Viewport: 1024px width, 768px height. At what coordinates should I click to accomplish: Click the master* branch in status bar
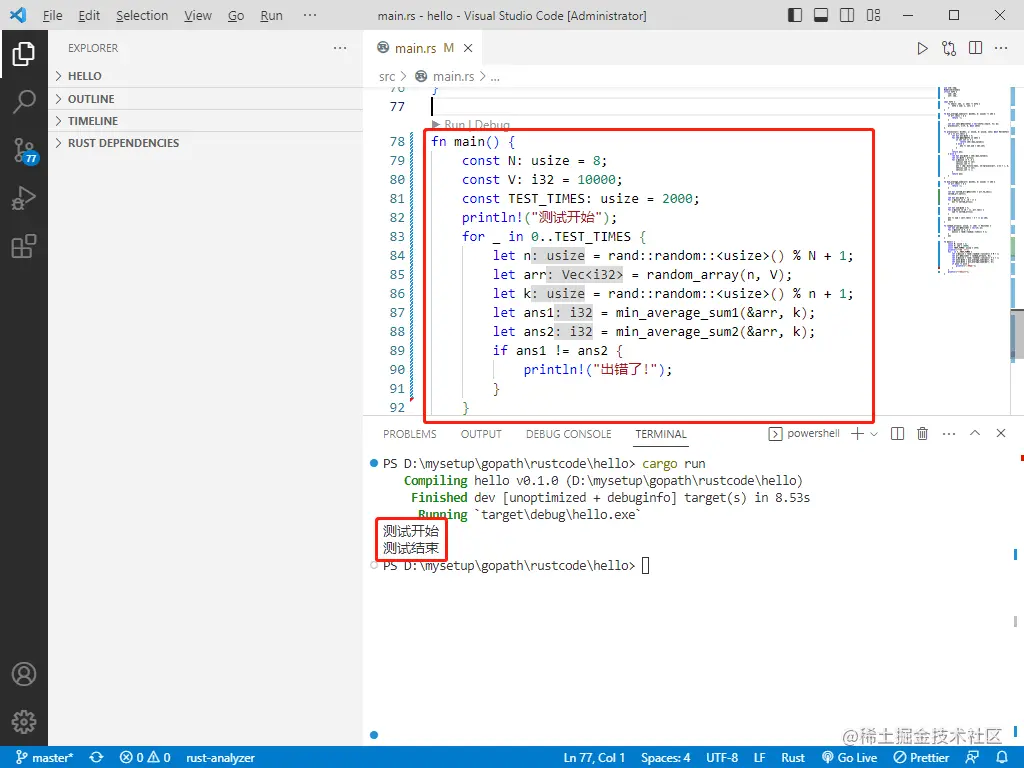tap(44, 758)
